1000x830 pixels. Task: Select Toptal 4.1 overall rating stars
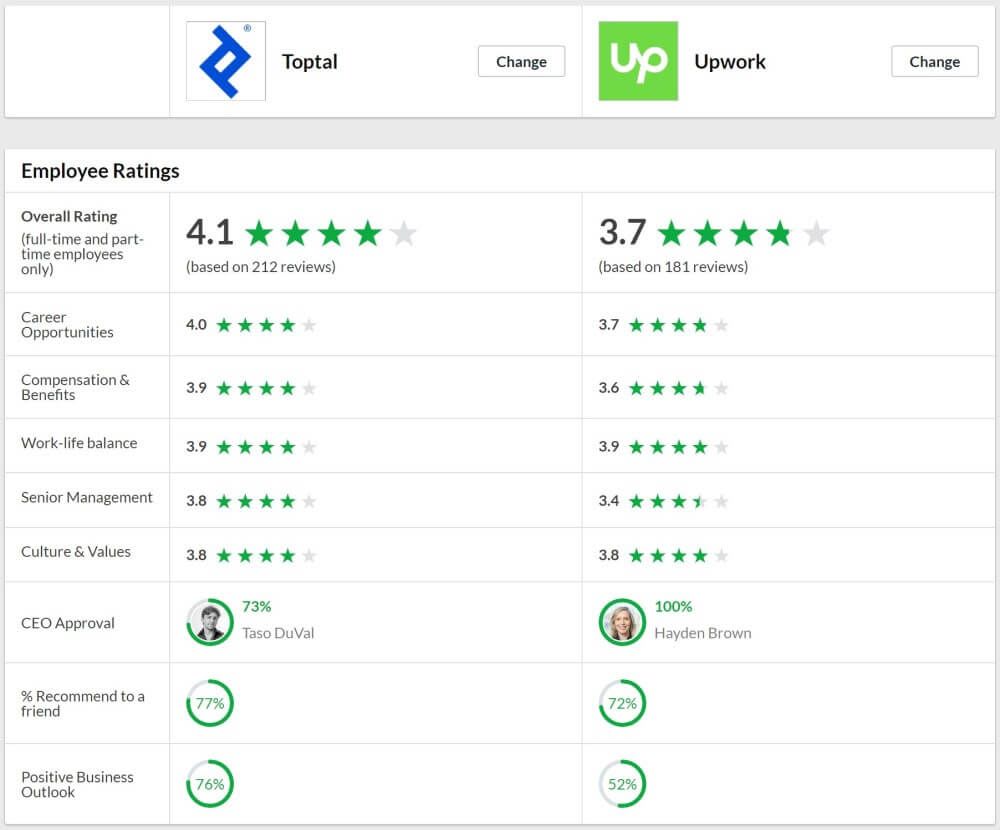tap(331, 233)
